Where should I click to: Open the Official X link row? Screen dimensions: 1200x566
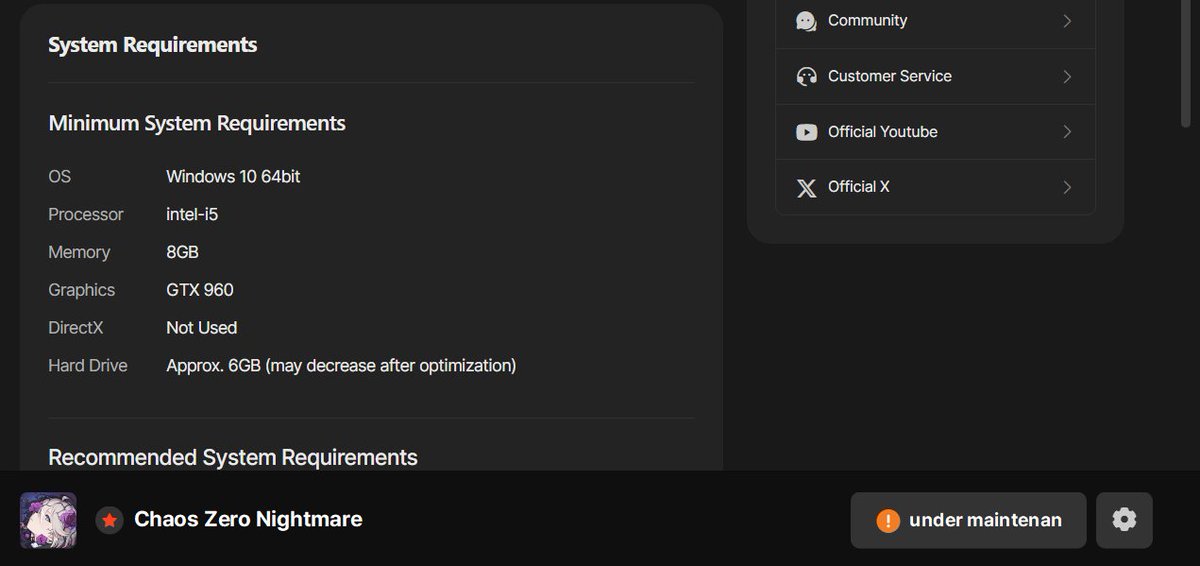pyautogui.click(x=935, y=187)
